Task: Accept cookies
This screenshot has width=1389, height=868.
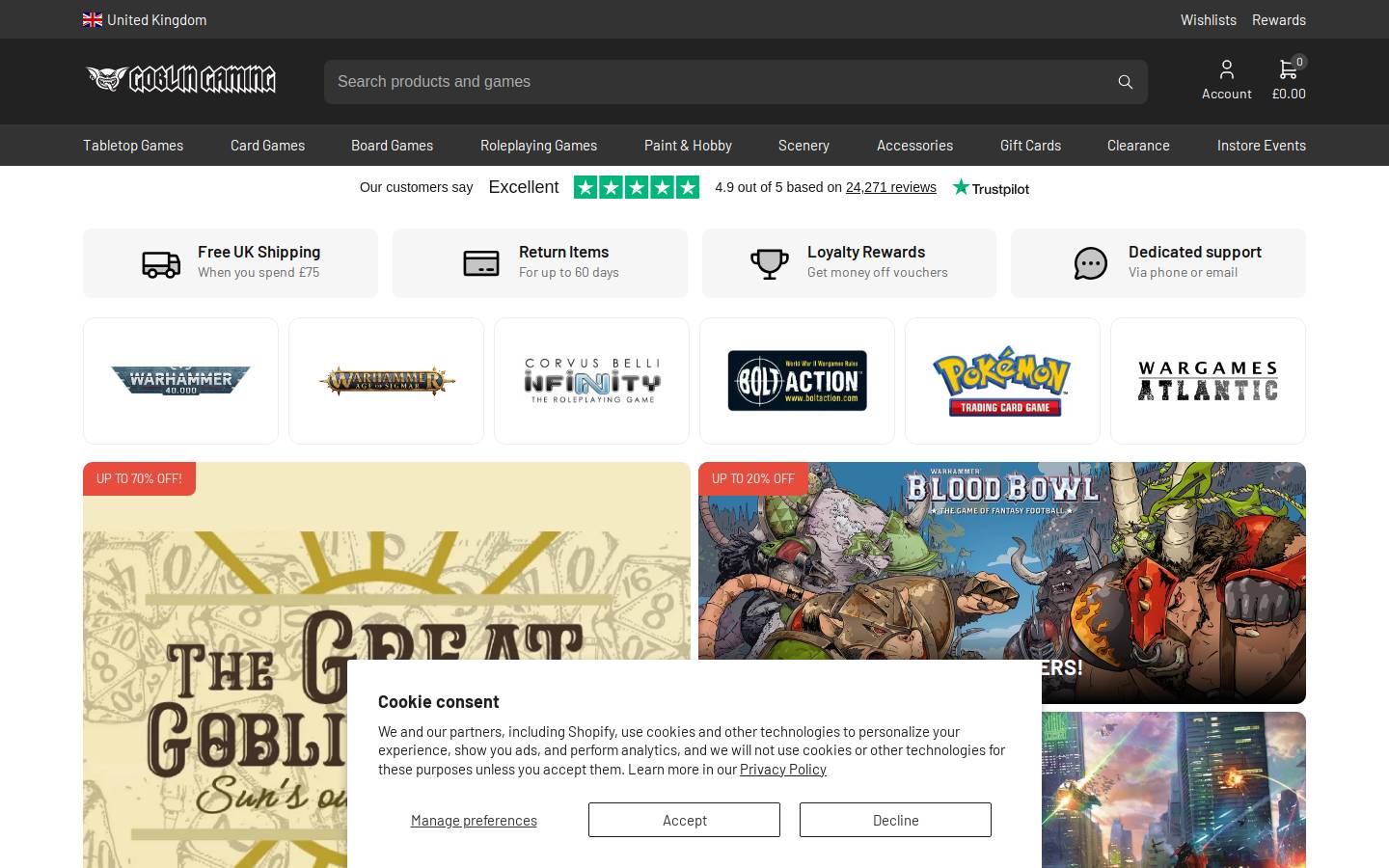Action: [684, 820]
